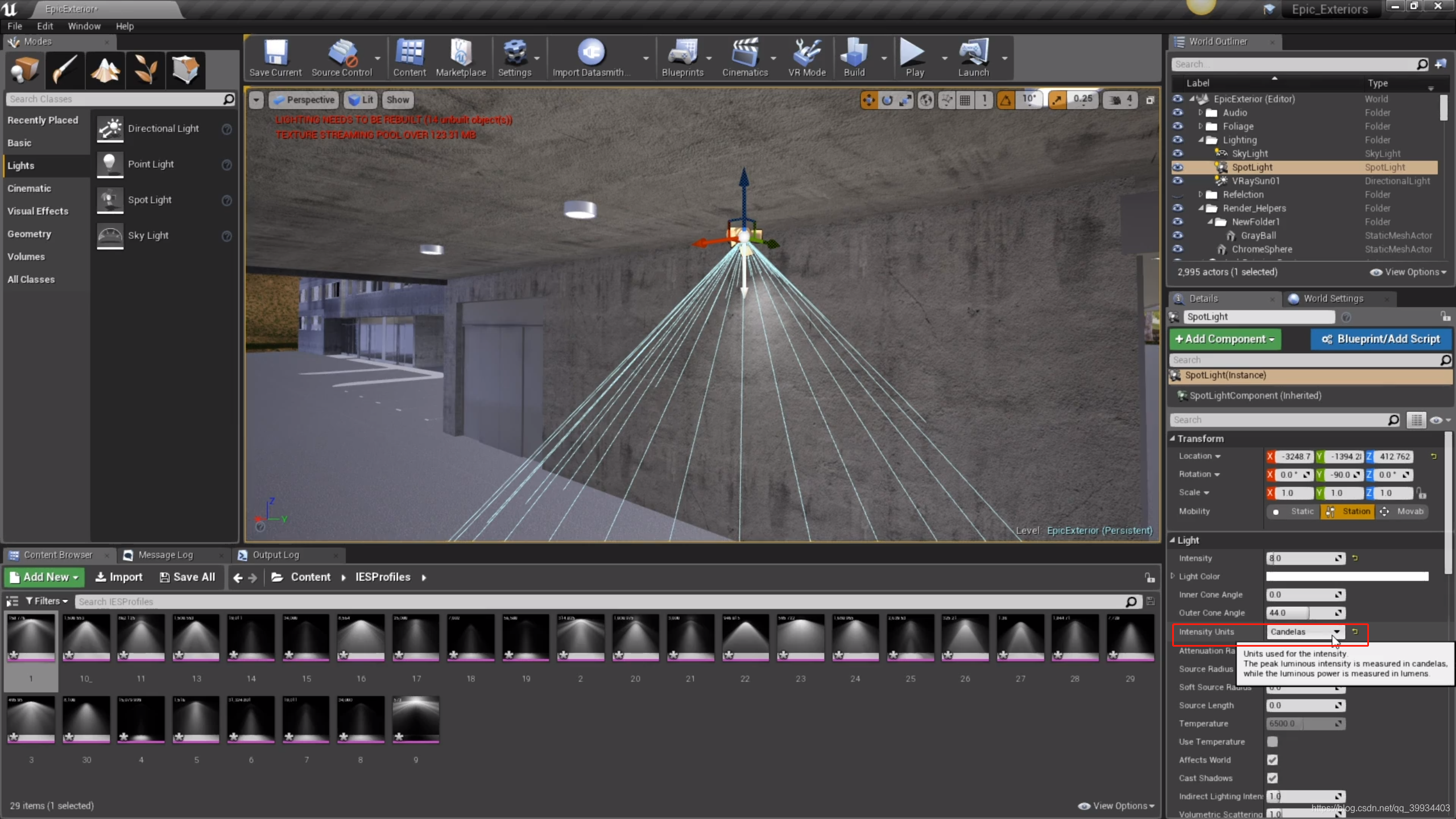Open the Window menu
1456x819 pixels.
tap(84, 26)
